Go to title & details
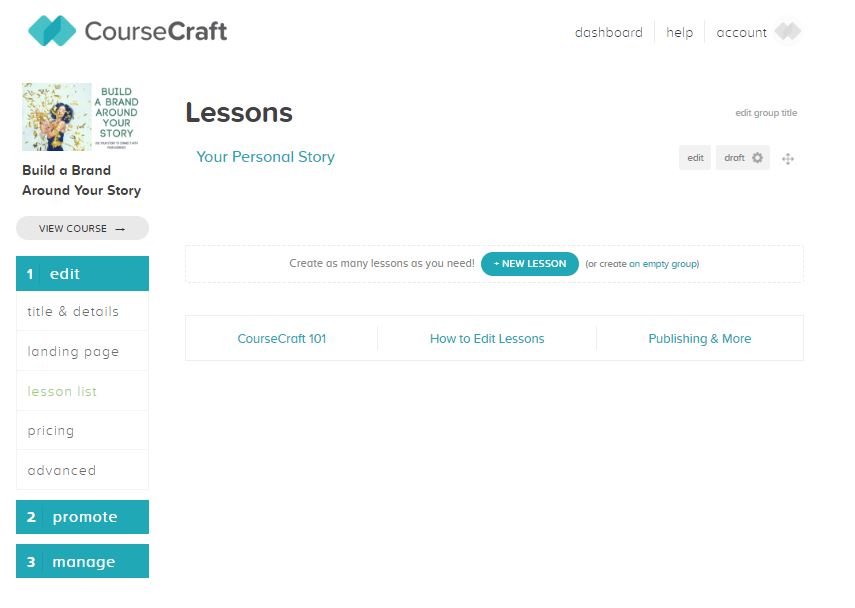 (x=82, y=311)
